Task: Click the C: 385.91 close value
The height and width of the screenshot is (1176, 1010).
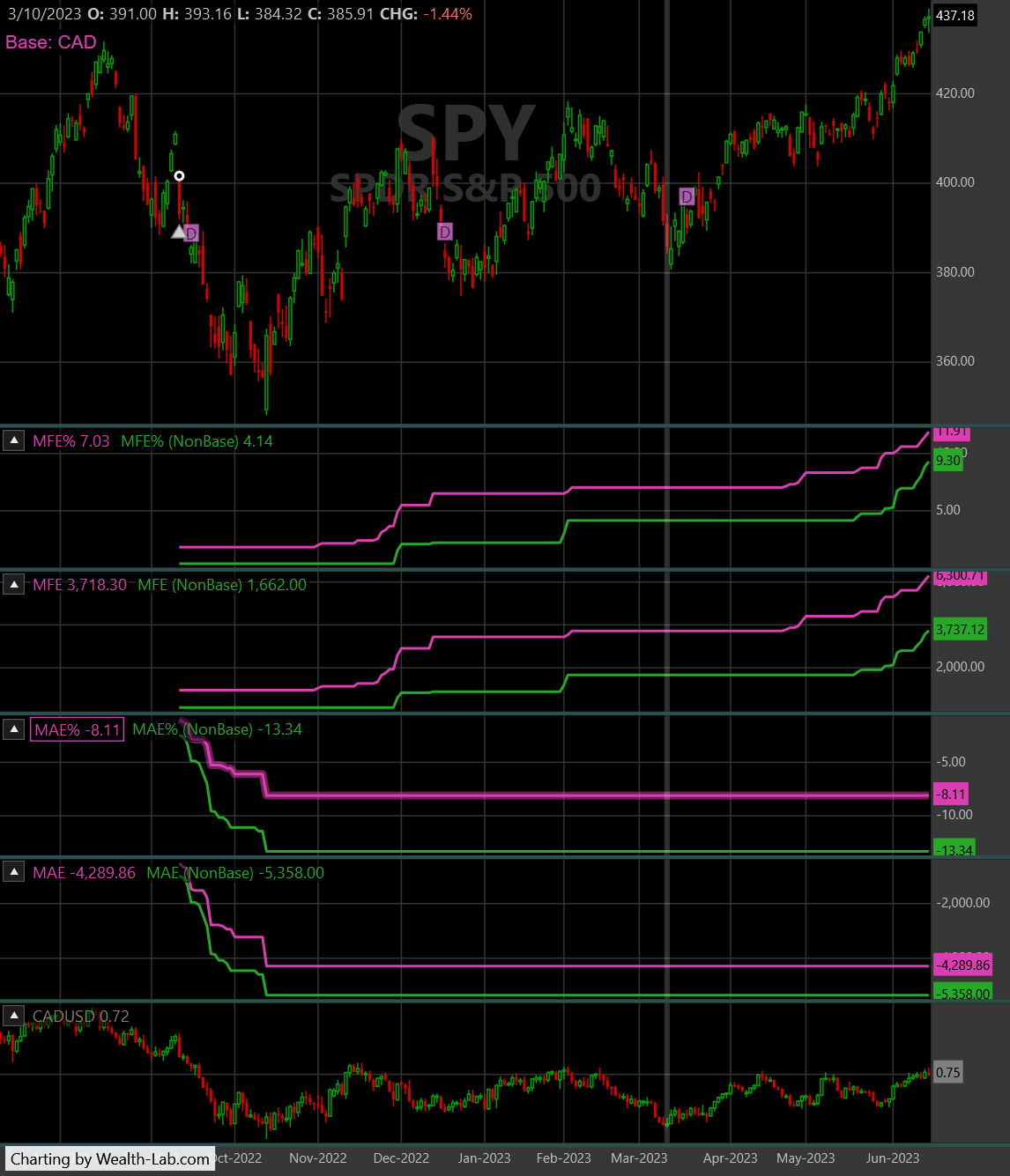Action: pyautogui.click(x=340, y=14)
